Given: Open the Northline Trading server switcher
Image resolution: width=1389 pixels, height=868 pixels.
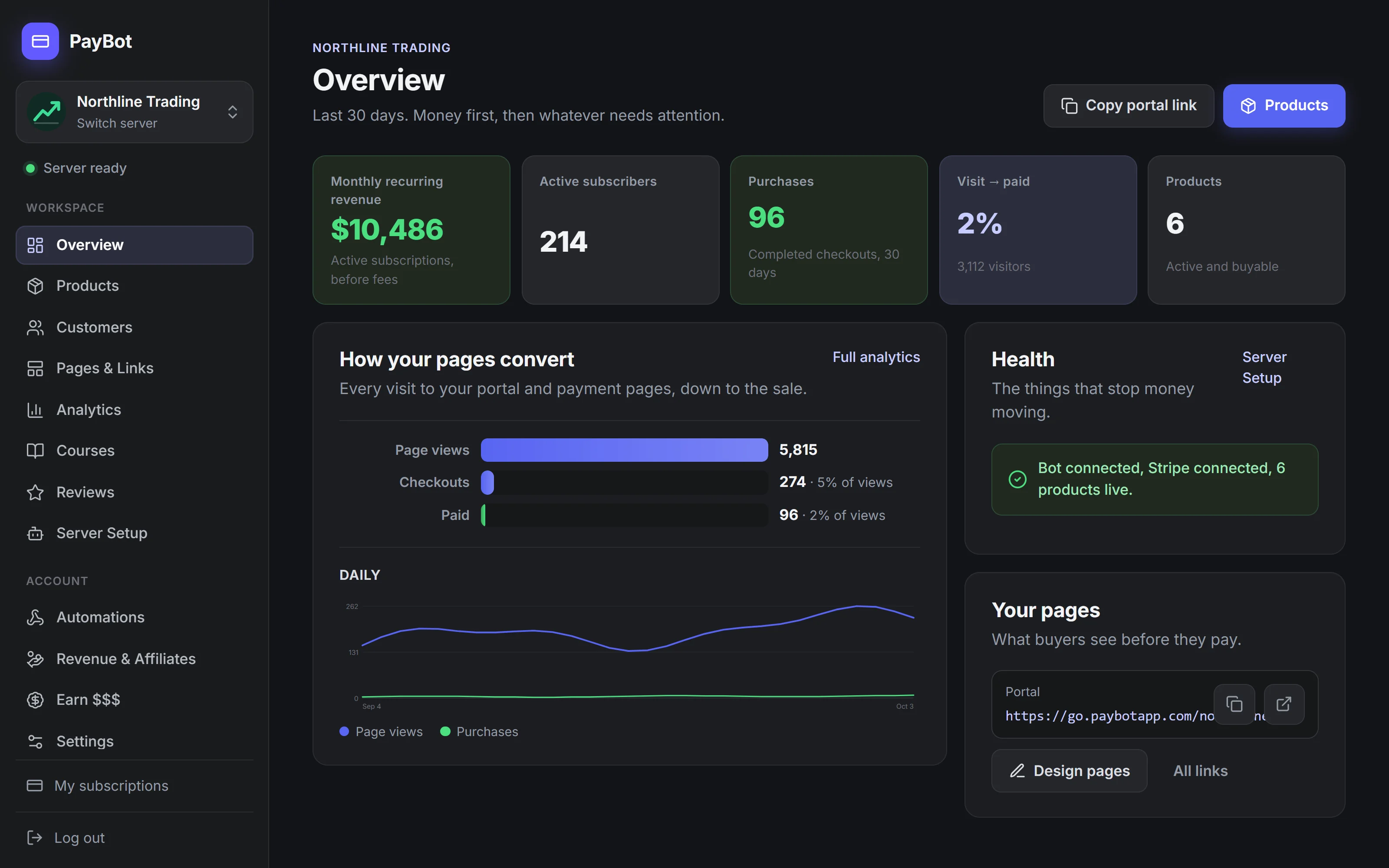Looking at the screenshot, I should click(x=134, y=112).
